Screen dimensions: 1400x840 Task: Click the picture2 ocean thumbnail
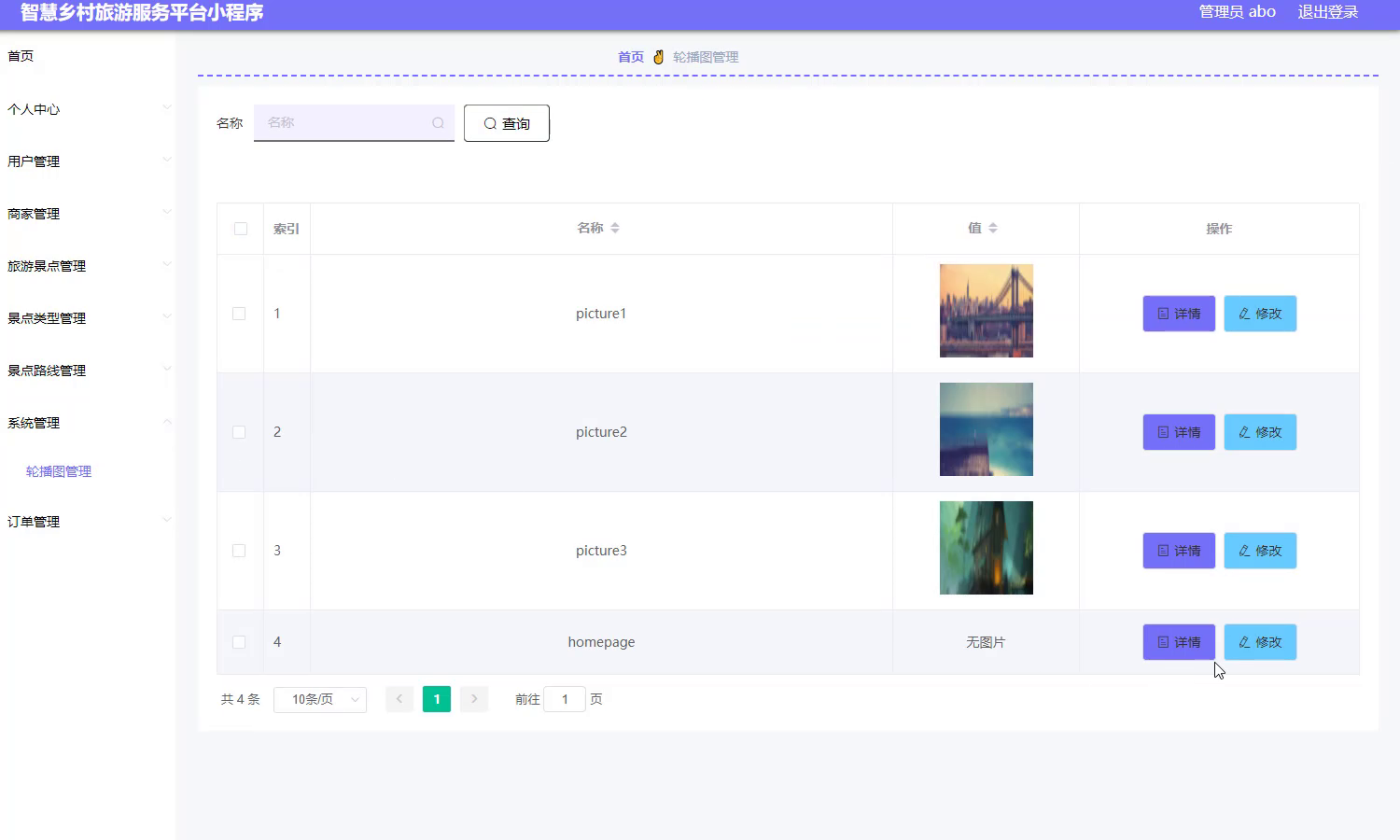987,429
